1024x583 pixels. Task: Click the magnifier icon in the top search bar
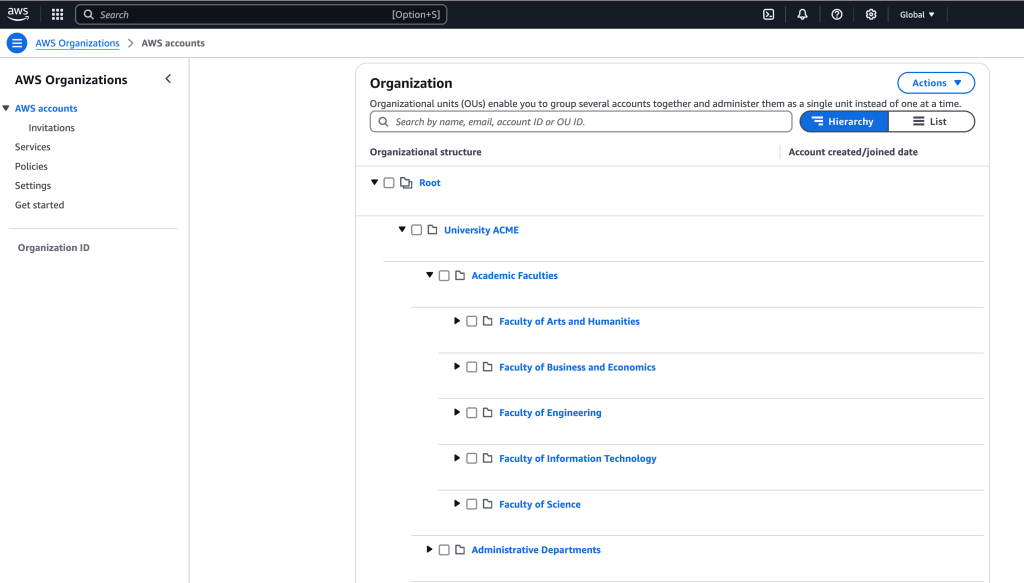click(89, 14)
